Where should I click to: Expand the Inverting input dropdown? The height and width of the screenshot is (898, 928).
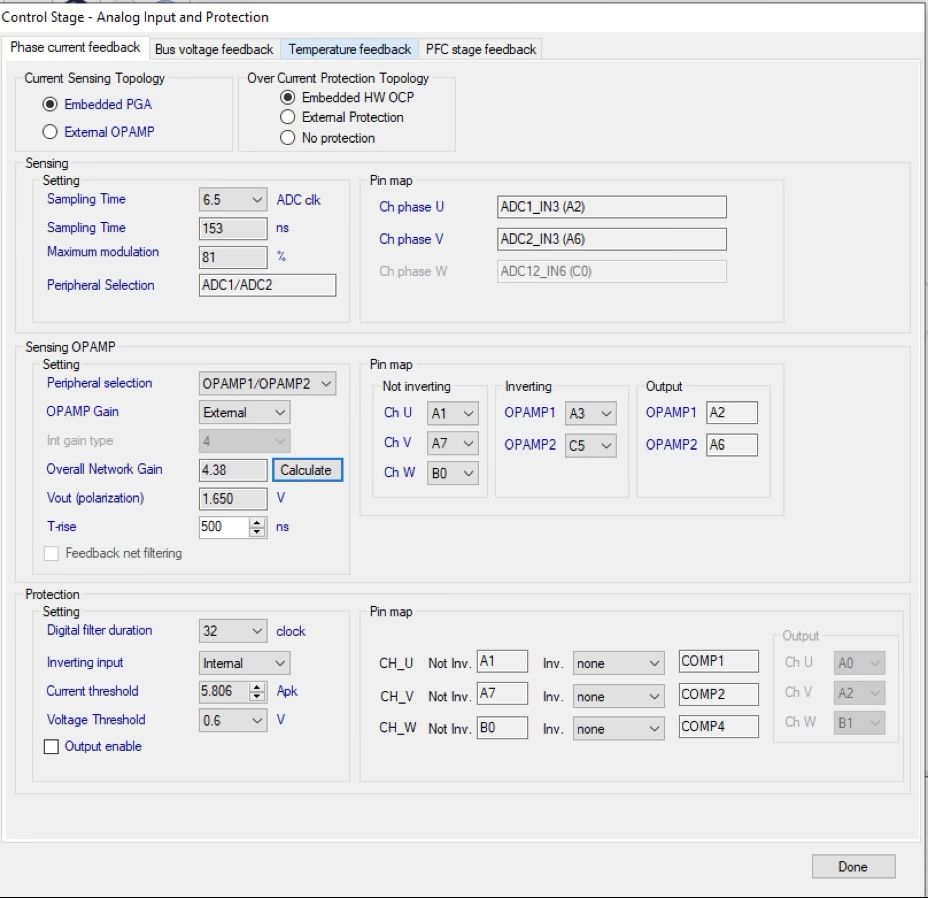click(244, 663)
